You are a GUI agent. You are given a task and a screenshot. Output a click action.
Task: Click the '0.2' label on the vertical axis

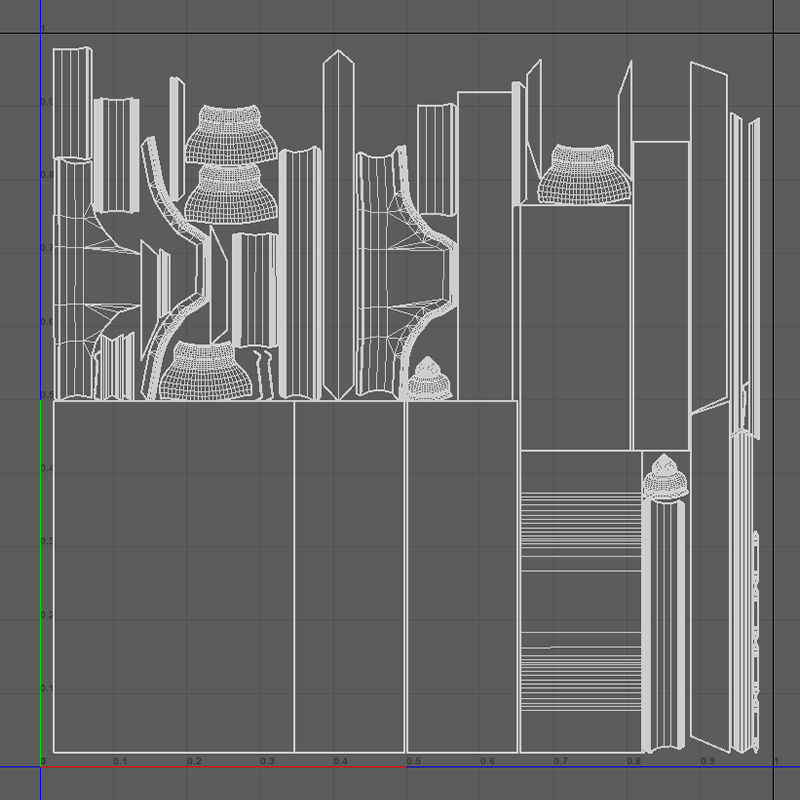coord(47,615)
